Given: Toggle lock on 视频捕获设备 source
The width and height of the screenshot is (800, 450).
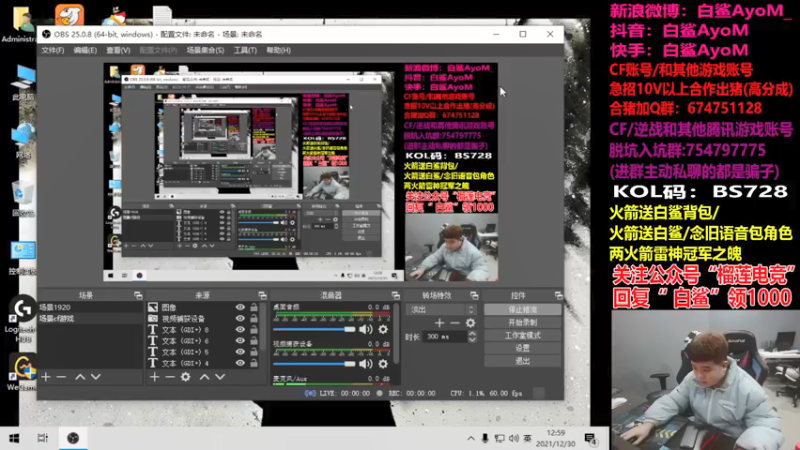Looking at the screenshot, I should [x=254, y=318].
